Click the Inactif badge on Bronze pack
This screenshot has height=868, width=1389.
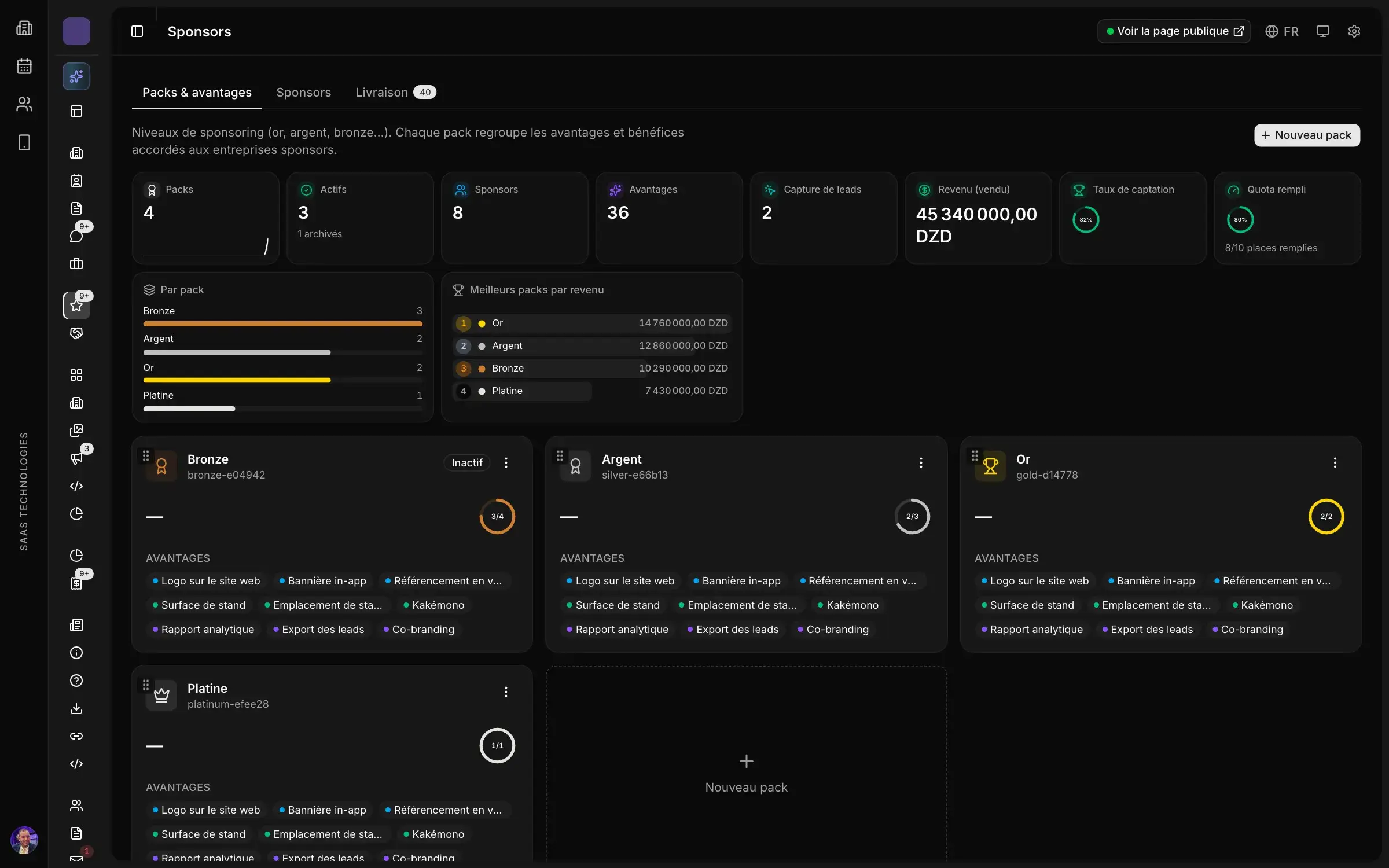tap(466, 462)
